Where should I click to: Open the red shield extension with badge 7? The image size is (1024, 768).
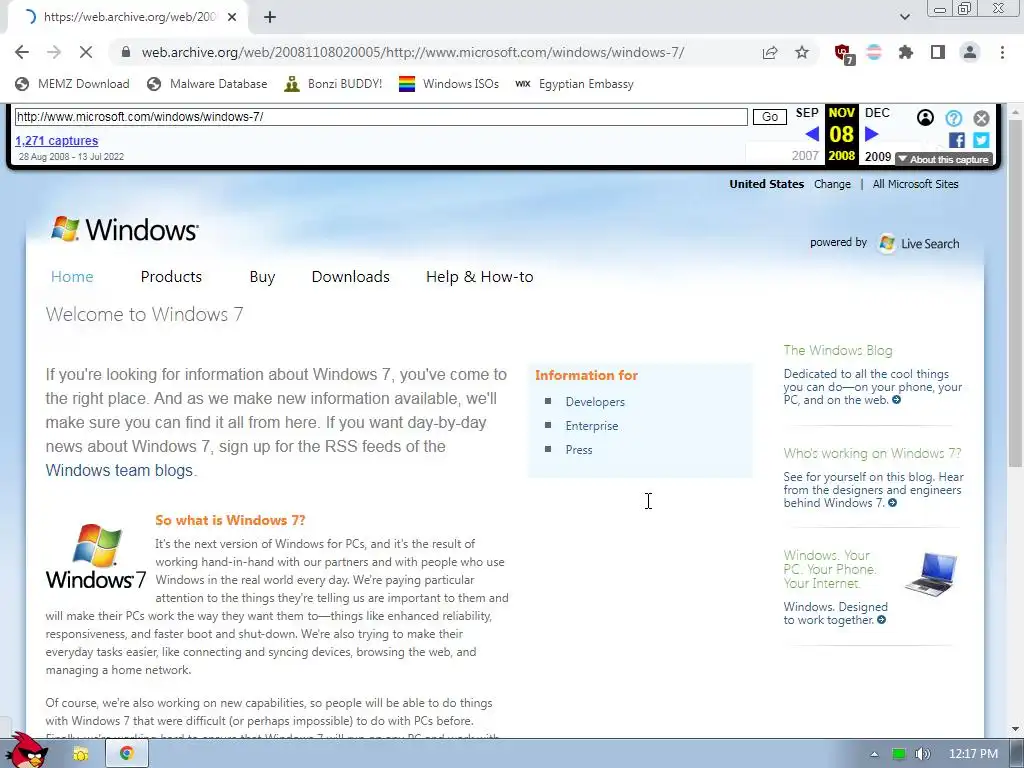(844, 54)
